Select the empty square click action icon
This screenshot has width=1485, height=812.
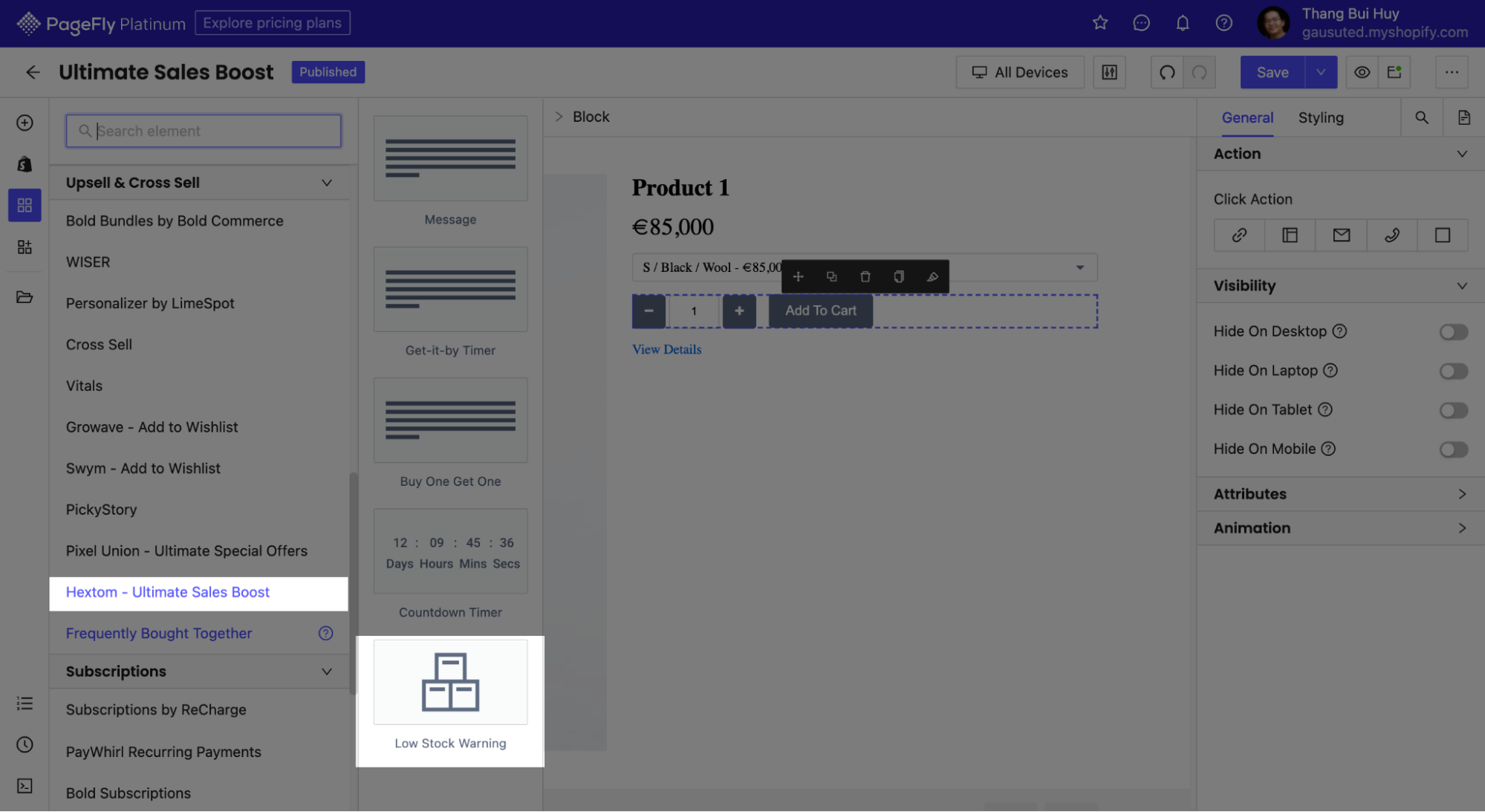1442,236
